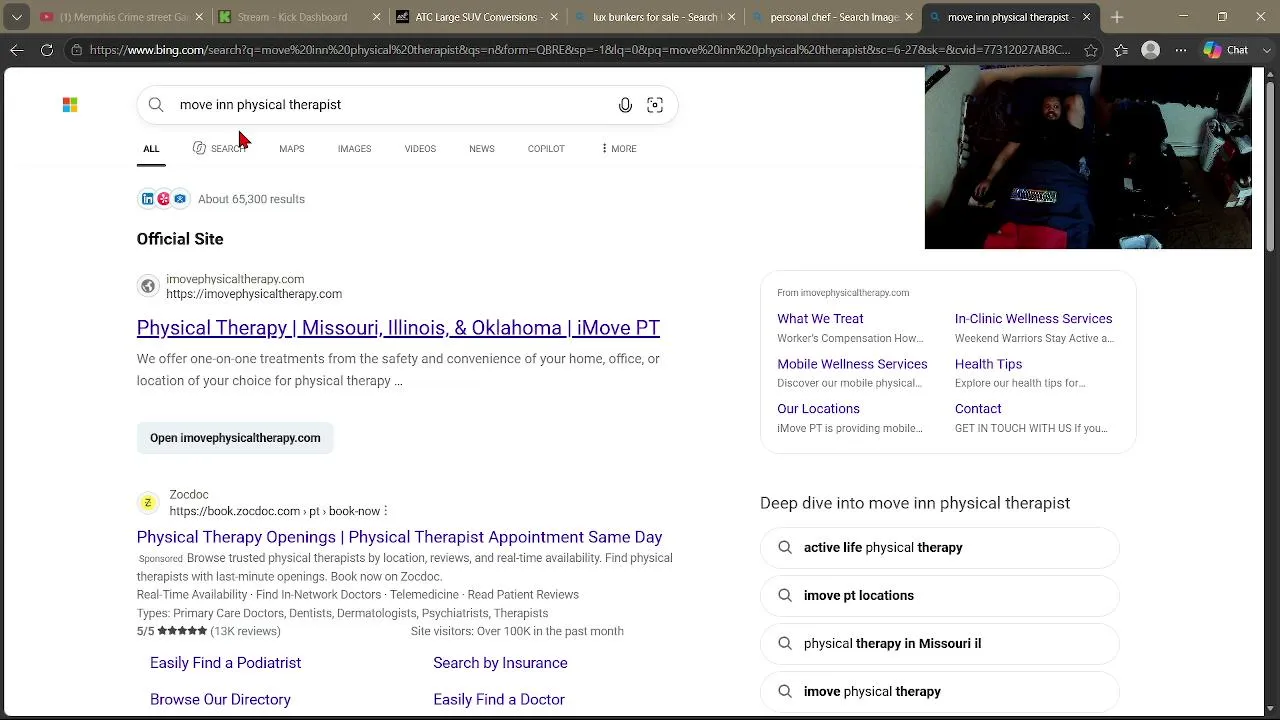Screen dimensions: 1280x720
Task: Click the browser back arrow
Action: [x=17, y=50]
